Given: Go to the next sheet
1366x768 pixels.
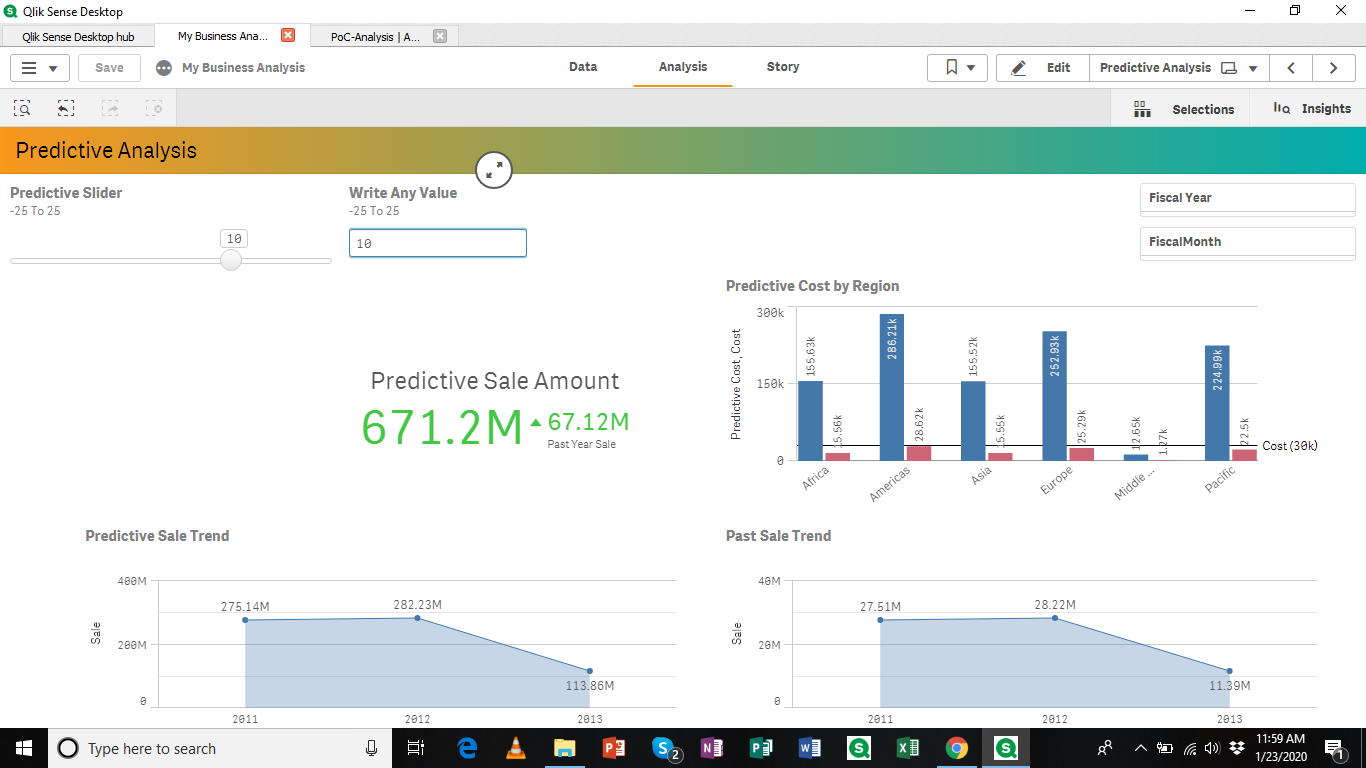Looking at the screenshot, I should [1334, 67].
